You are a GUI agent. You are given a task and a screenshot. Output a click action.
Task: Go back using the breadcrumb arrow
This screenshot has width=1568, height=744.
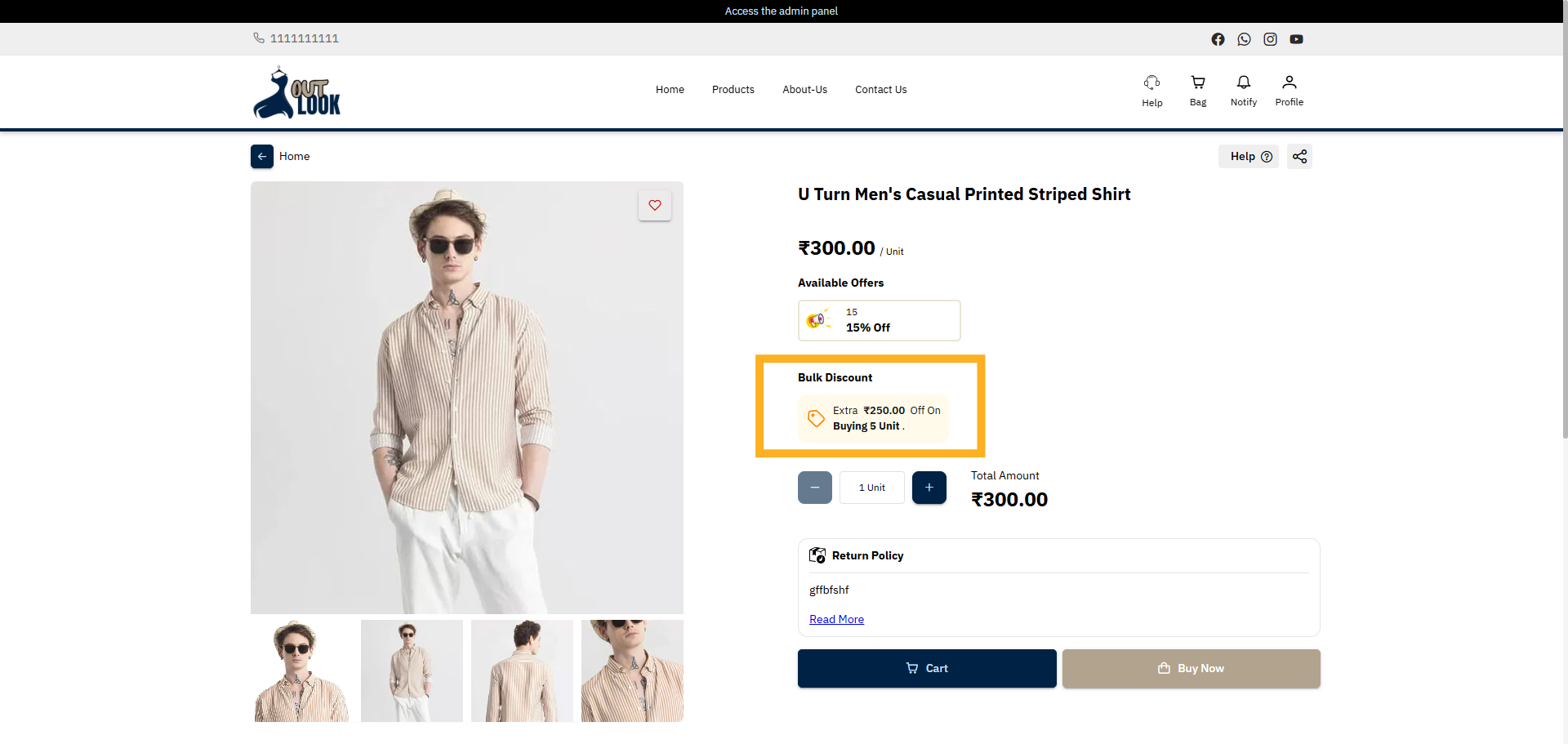coord(261,156)
